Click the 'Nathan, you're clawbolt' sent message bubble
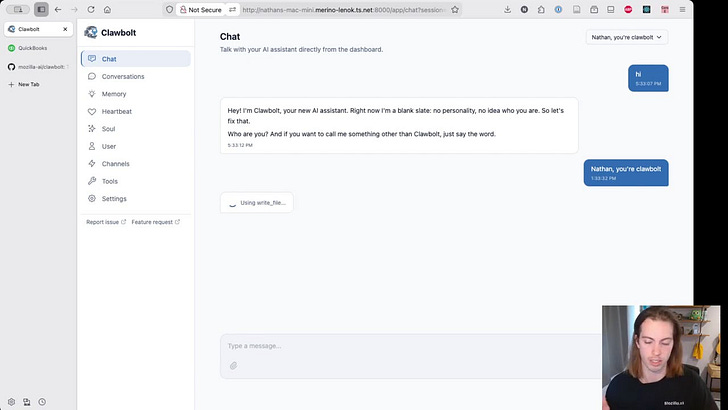728x410 pixels. 626,173
